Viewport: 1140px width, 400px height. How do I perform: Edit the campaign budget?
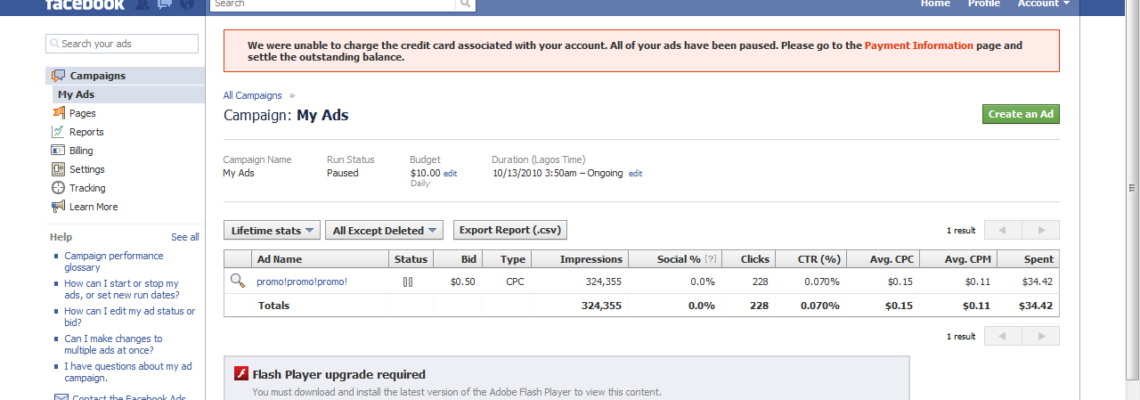coord(450,174)
